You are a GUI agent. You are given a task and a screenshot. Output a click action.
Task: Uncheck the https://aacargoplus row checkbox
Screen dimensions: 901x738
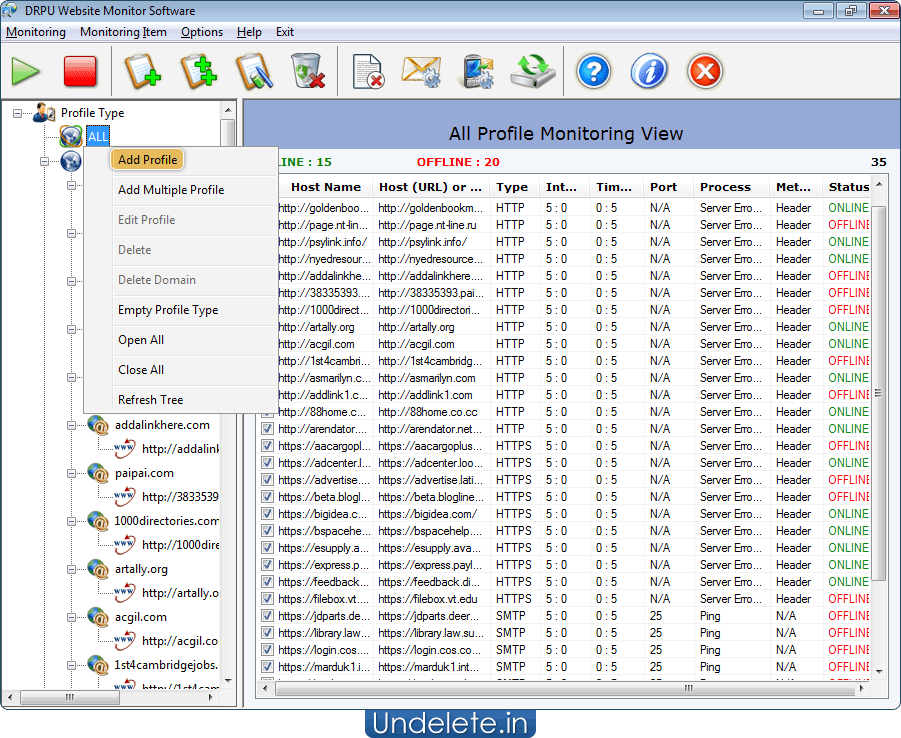pos(267,445)
